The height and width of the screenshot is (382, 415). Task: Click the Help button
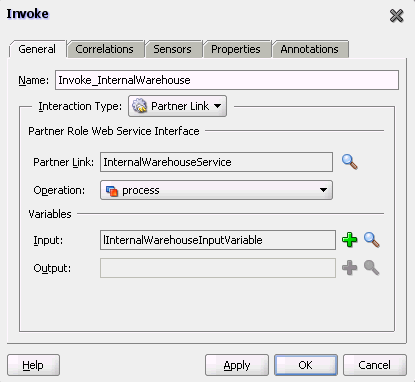coord(33,365)
